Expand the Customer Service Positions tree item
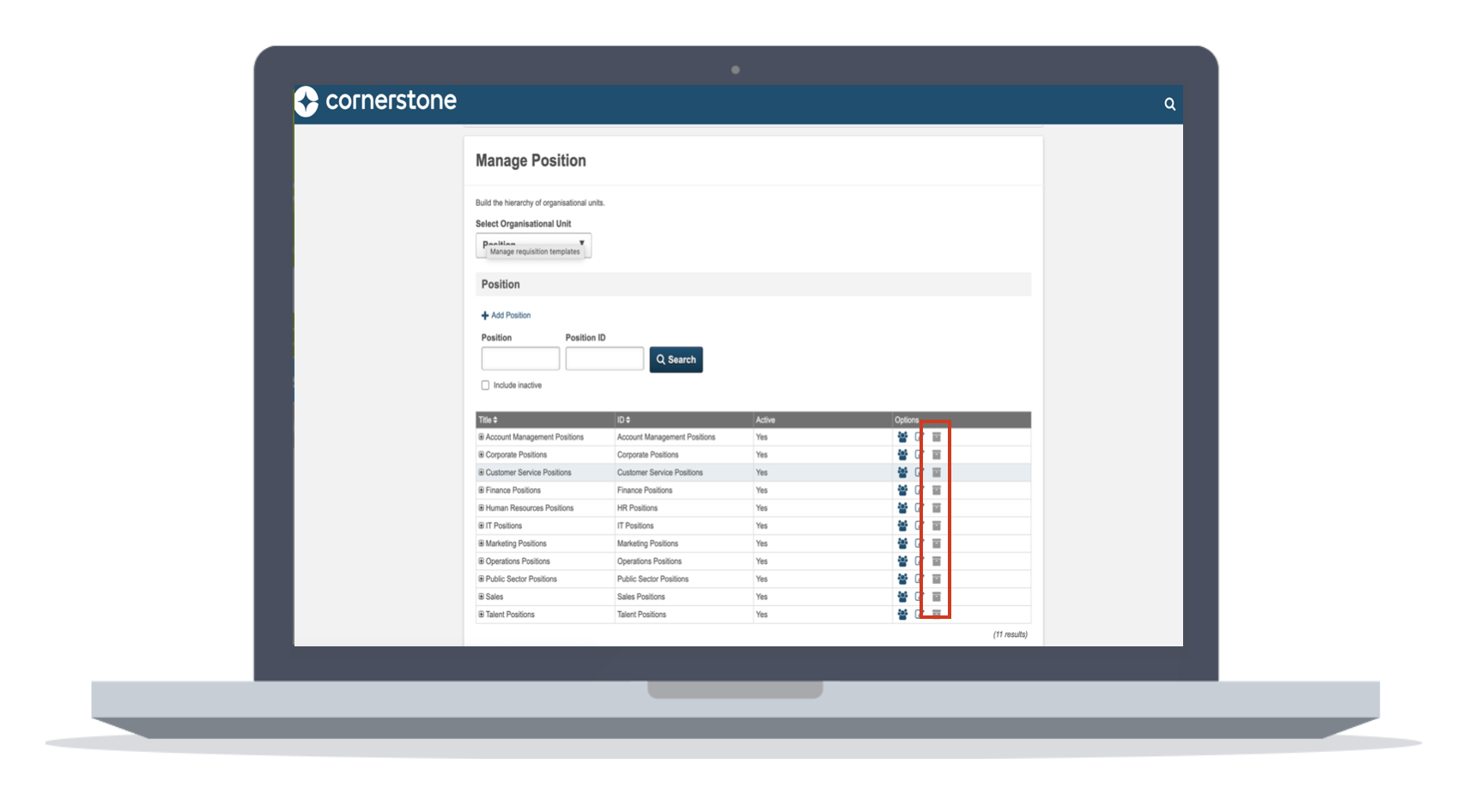 (x=481, y=472)
